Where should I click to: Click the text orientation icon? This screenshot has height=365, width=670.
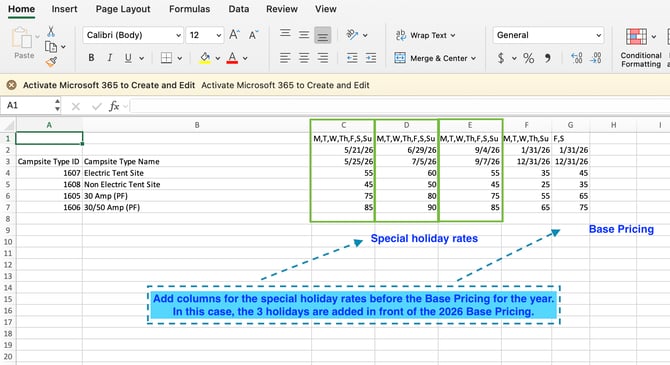tap(352, 35)
